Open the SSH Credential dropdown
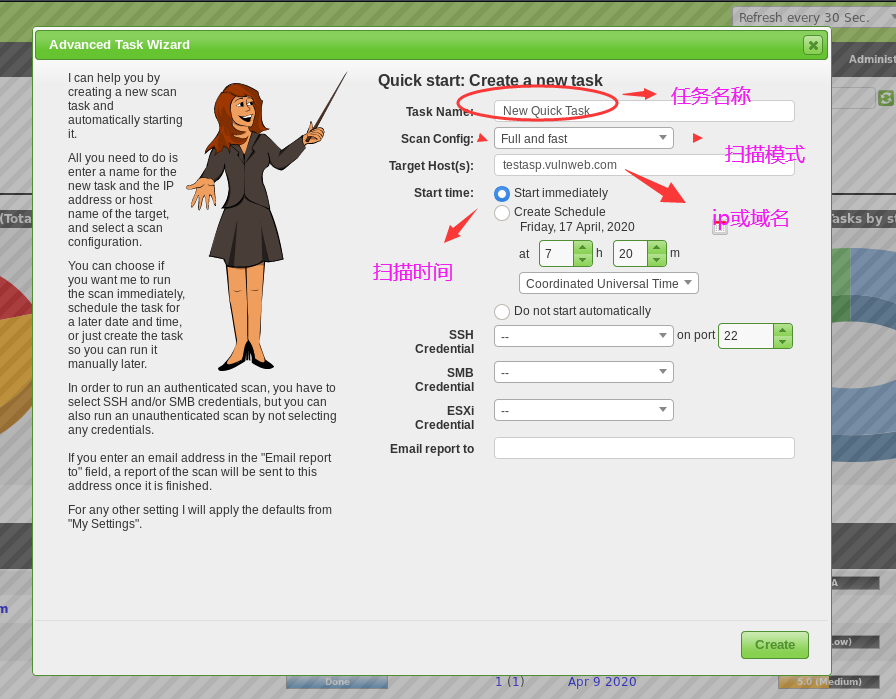 pyautogui.click(x=583, y=336)
